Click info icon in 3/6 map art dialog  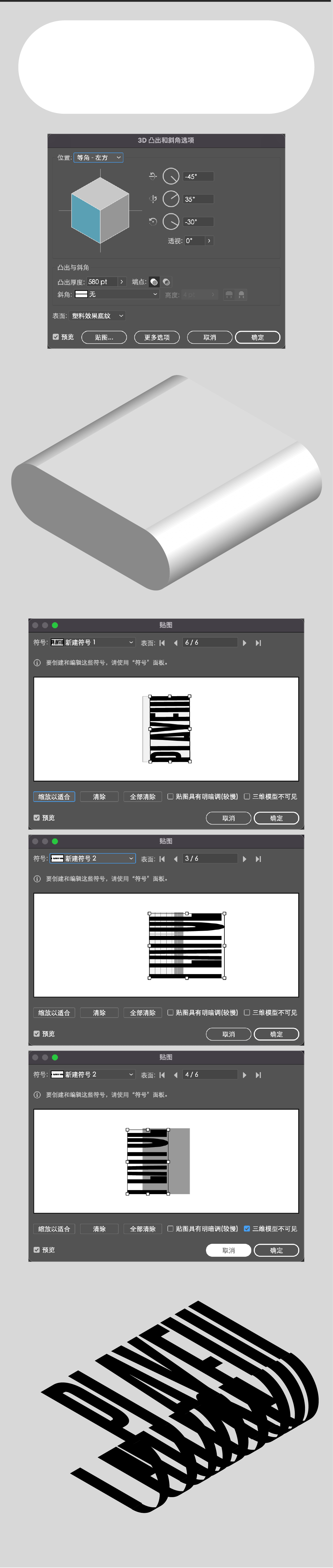point(37,879)
